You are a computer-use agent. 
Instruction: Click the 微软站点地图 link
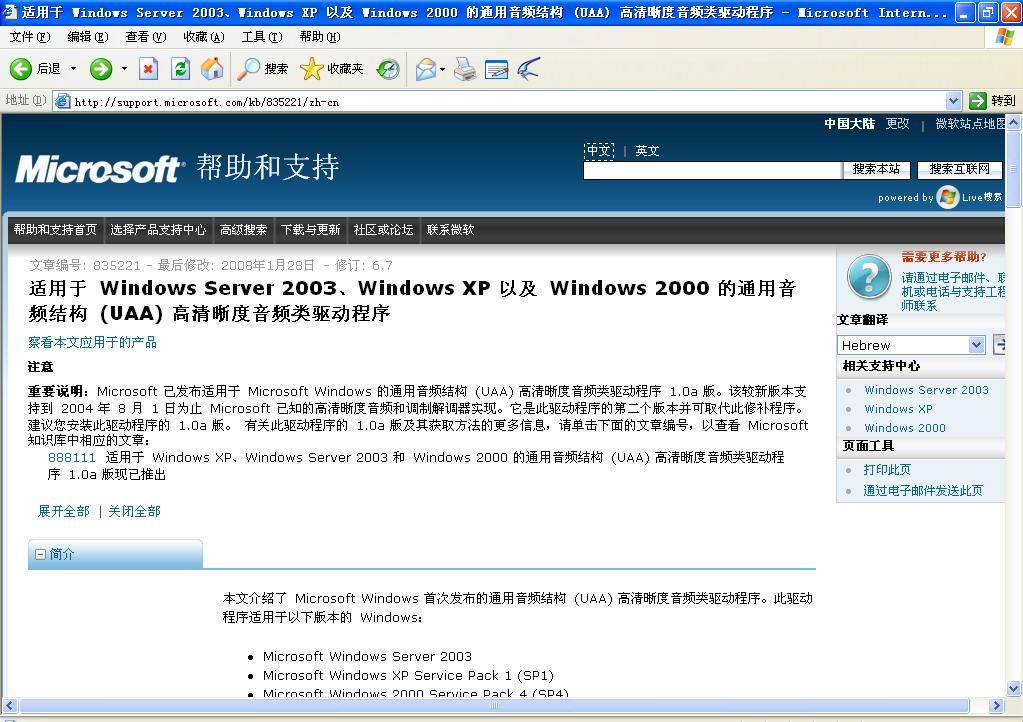pos(970,123)
